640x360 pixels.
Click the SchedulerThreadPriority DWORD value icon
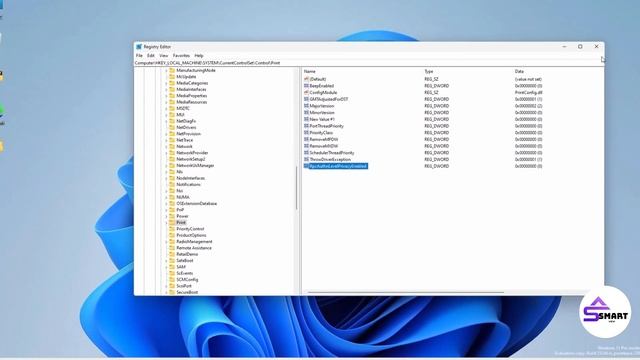(x=306, y=153)
